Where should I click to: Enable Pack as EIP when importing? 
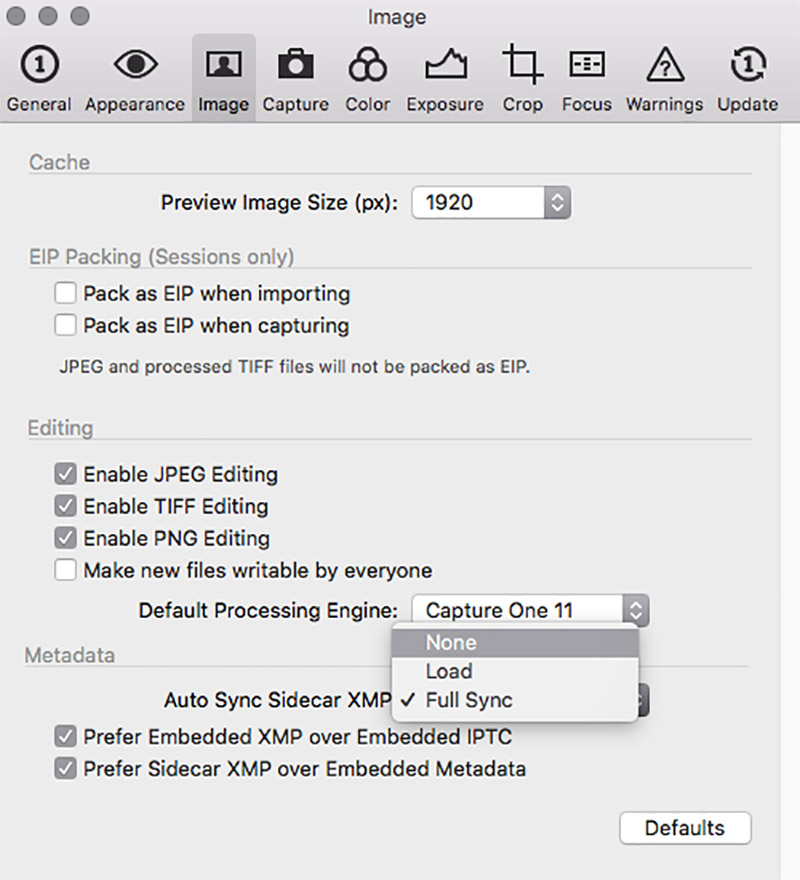pos(66,293)
